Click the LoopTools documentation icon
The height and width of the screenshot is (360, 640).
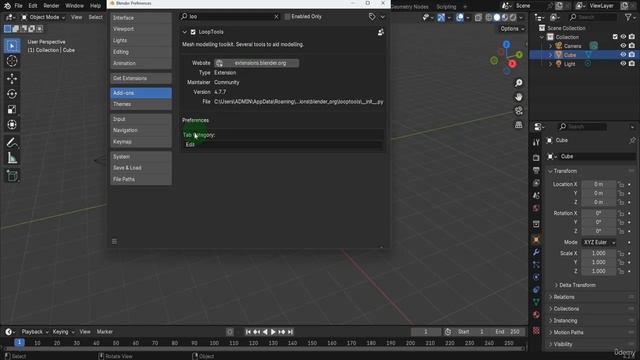pyautogui.click(x=380, y=32)
